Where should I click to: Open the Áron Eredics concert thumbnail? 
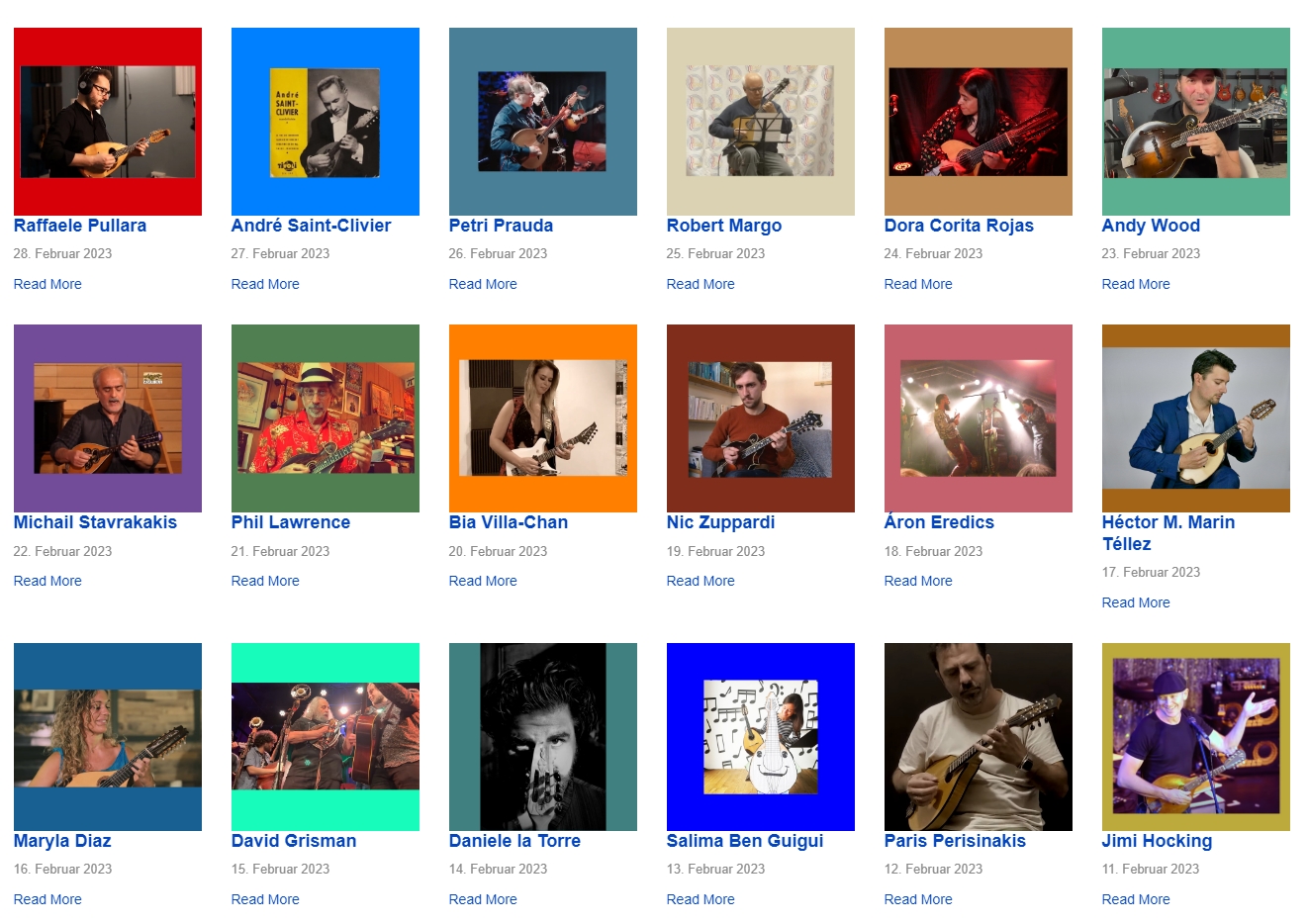pyautogui.click(x=979, y=418)
